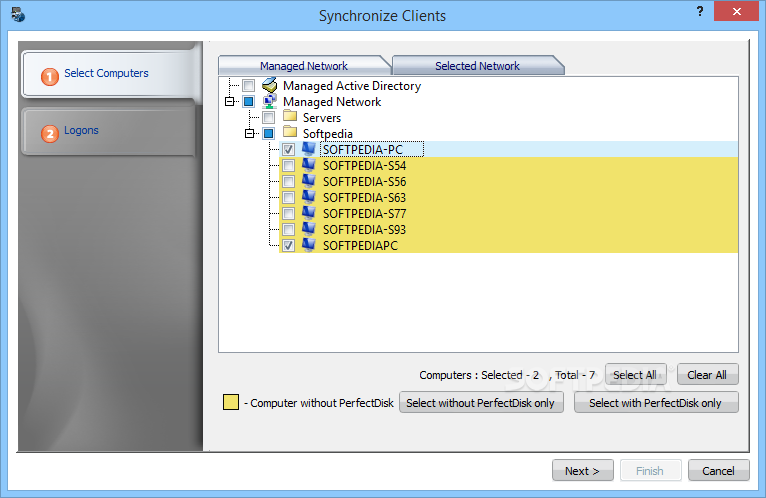
Task: Select the SOFTPEDIA-S56 row label
Action: 364,182
